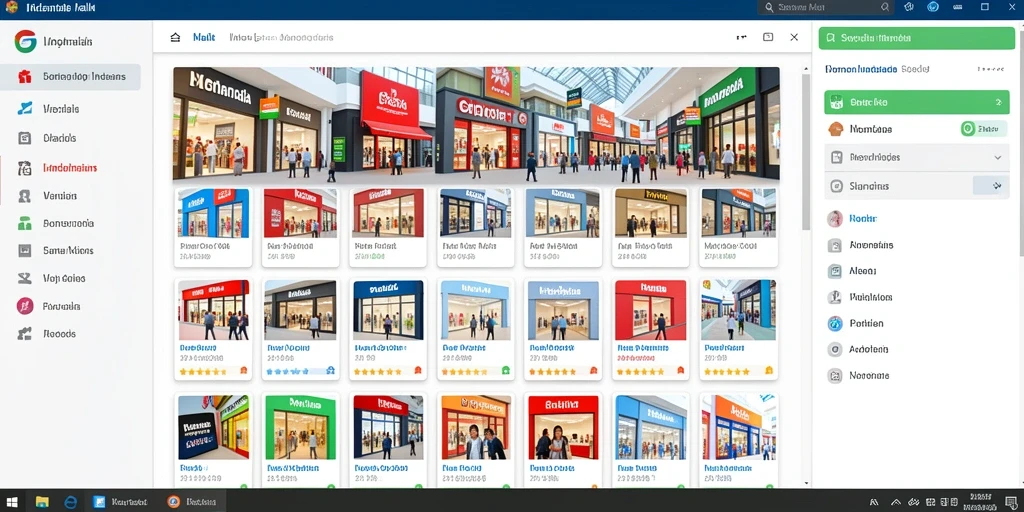Open the 'Vop coios' sidebar icon

pos(25,278)
